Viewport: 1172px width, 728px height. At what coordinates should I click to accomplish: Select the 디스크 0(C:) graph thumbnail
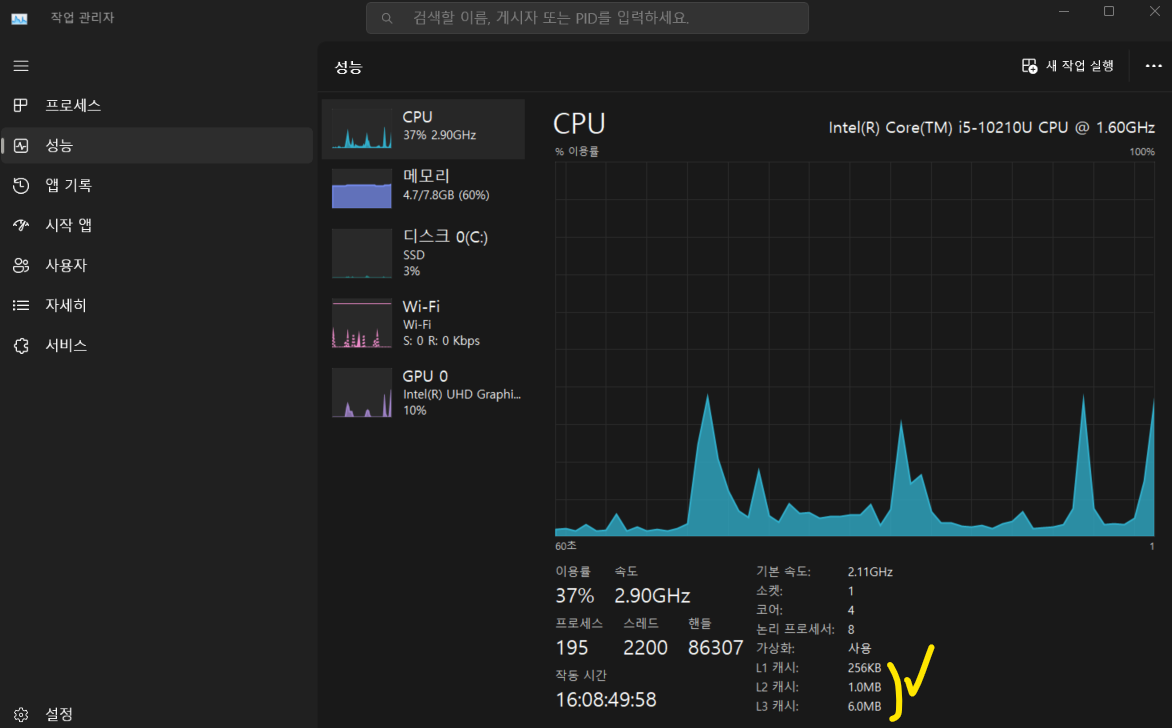pyautogui.click(x=362, y=253)
